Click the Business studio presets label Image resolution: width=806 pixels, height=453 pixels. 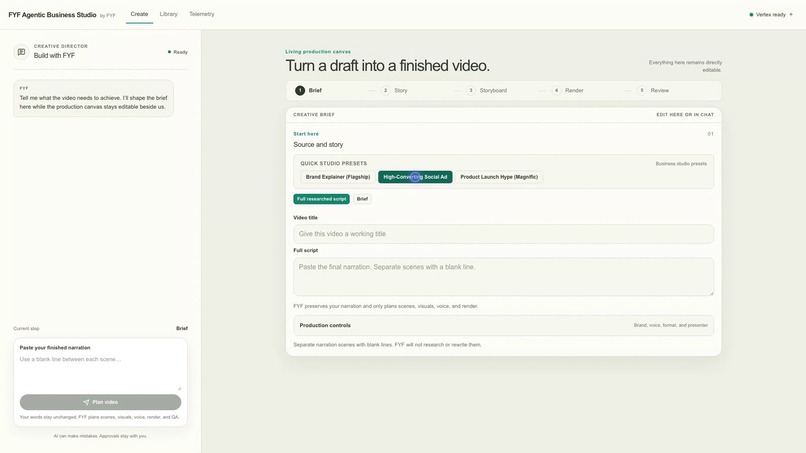[681, 164]
